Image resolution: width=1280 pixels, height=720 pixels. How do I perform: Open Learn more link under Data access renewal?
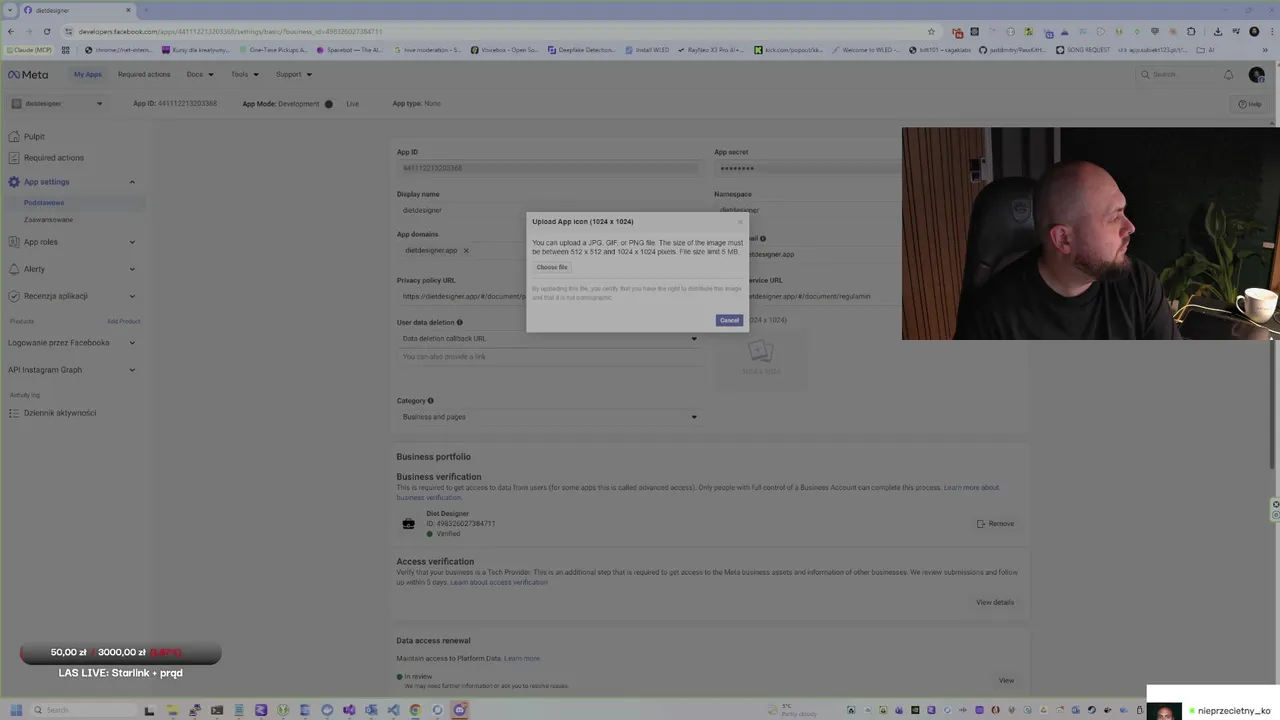click(522, 658)
